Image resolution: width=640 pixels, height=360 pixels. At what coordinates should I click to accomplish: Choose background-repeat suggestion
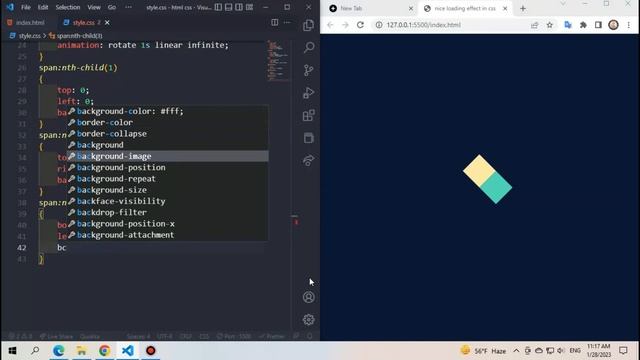[x=168, y=179]
